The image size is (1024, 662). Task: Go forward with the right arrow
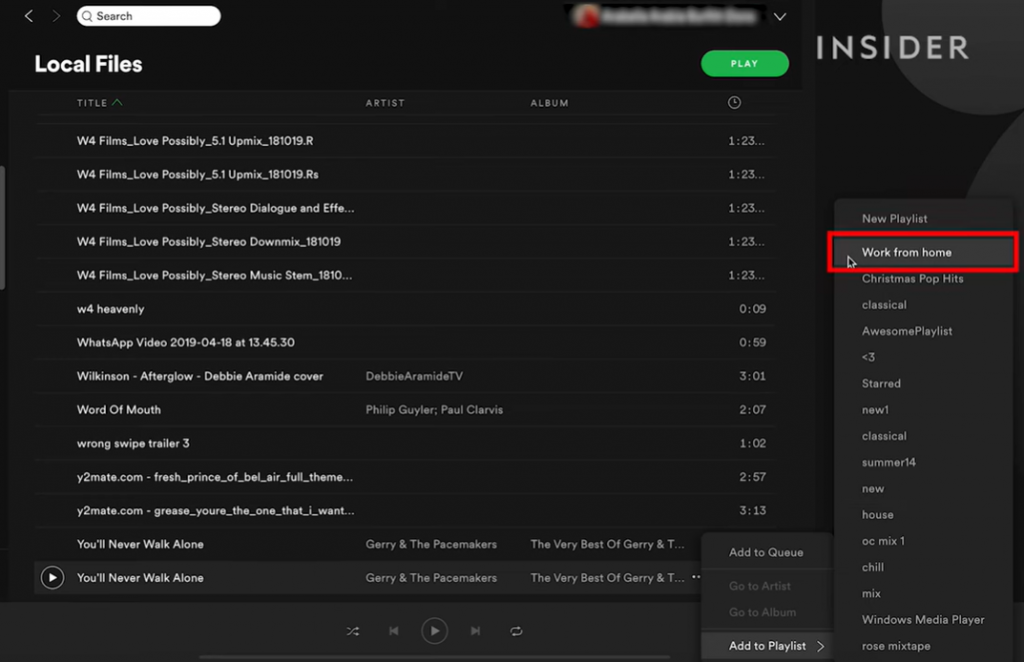(x=56, y=16)
